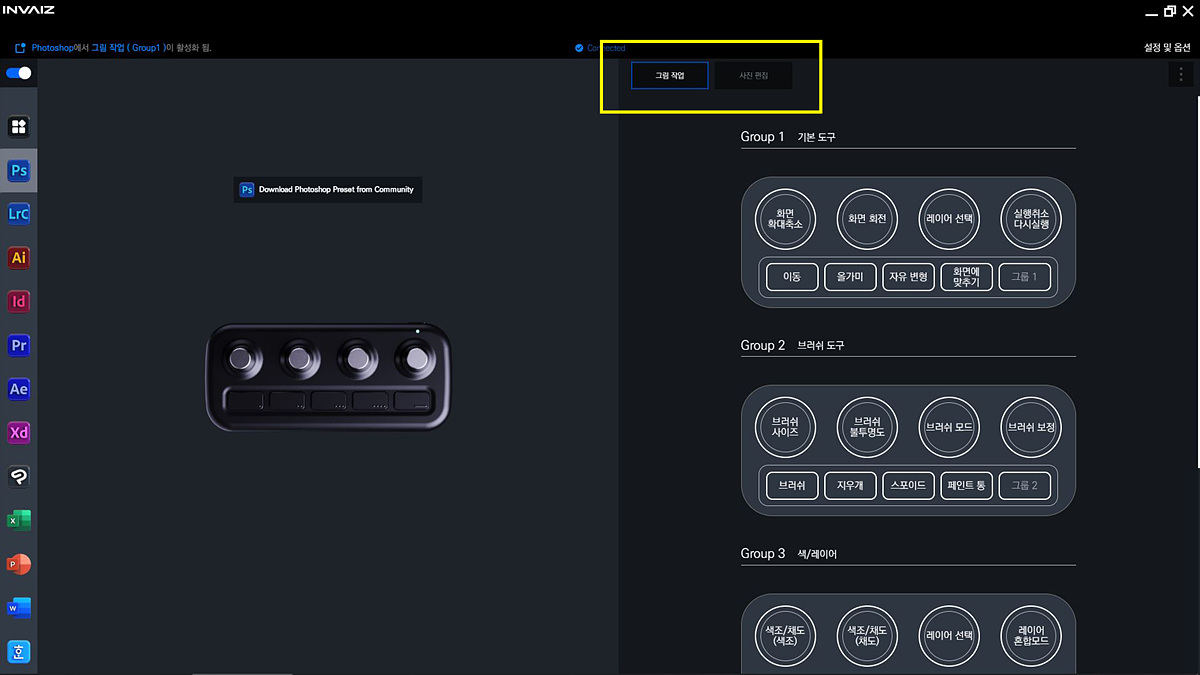This screenshot has height=675, width=1200.
Task: Select the Photoshop app icon in sidebar
Action: (19, 171)
